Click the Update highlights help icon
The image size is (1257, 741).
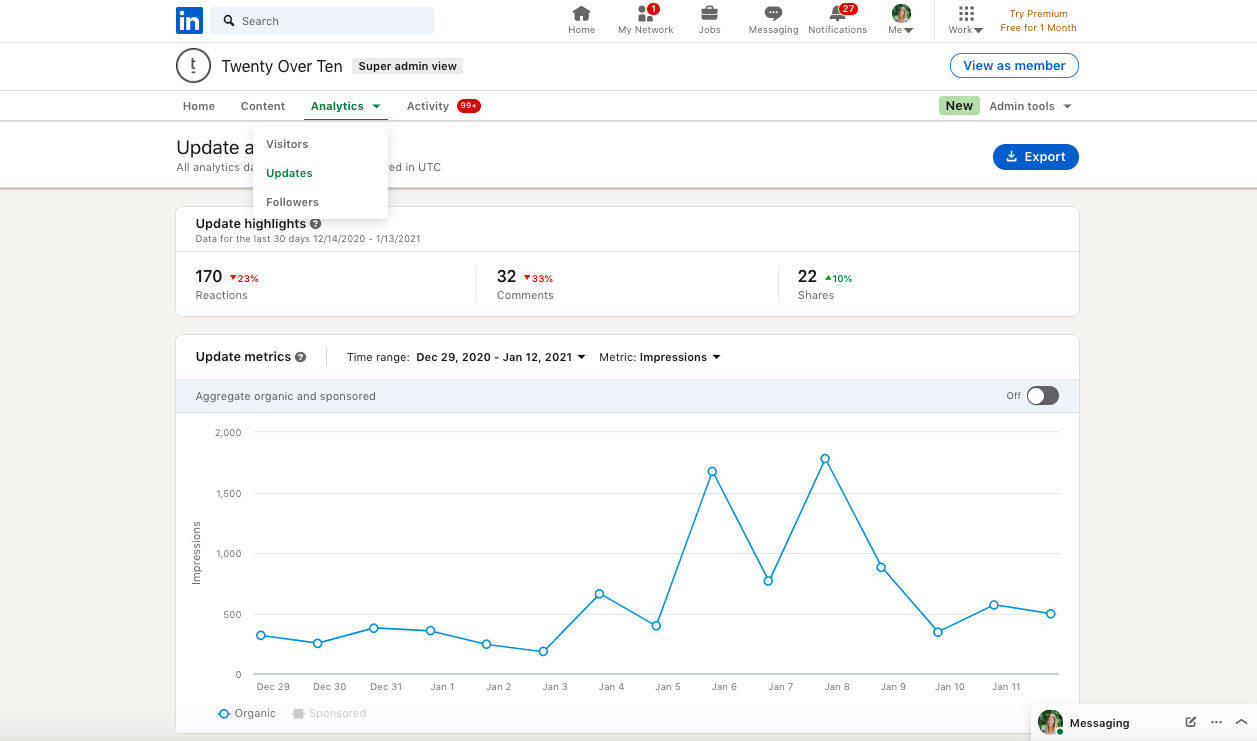point(316,224)
